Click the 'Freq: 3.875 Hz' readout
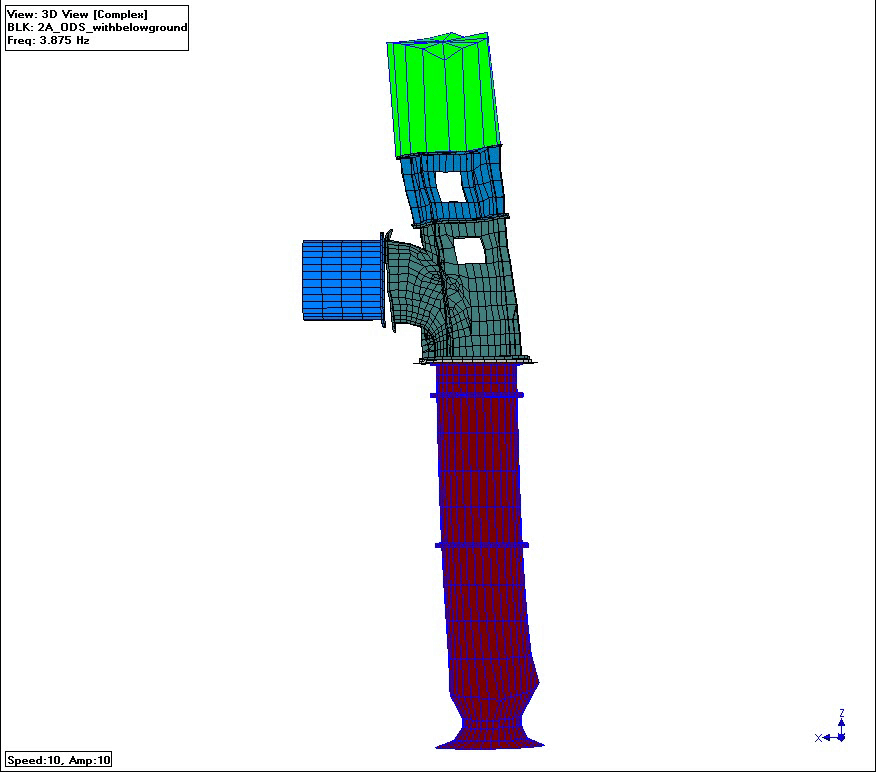Image resolution: width=876 pixels, height=772 pixels. click(x=48, y=40)
